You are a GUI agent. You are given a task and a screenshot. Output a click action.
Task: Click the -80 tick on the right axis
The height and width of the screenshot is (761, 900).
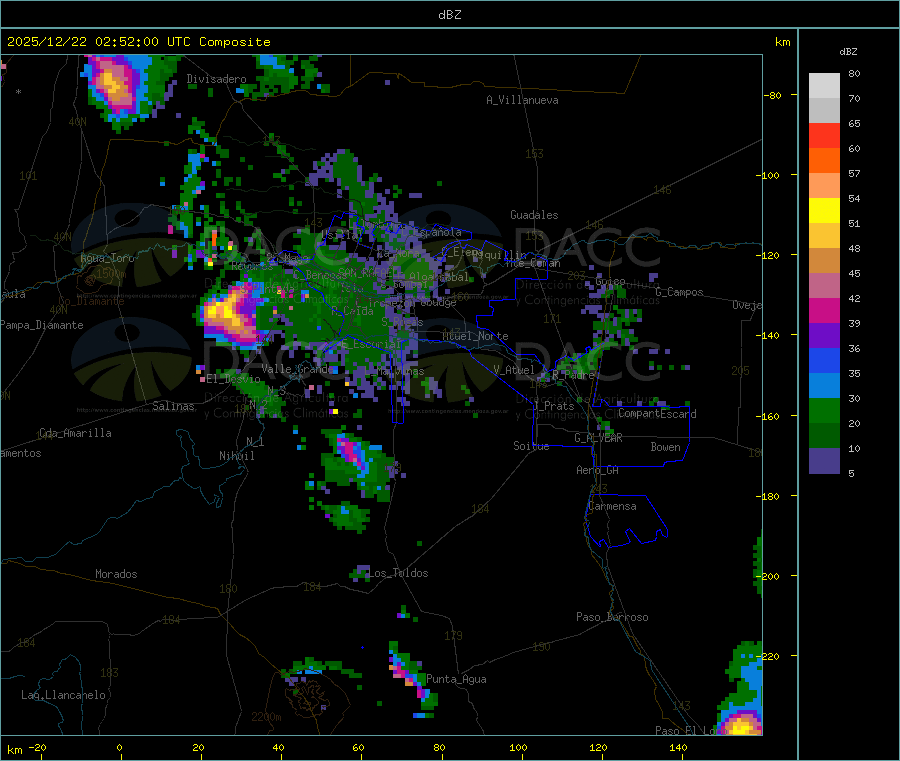click(773, 95)
